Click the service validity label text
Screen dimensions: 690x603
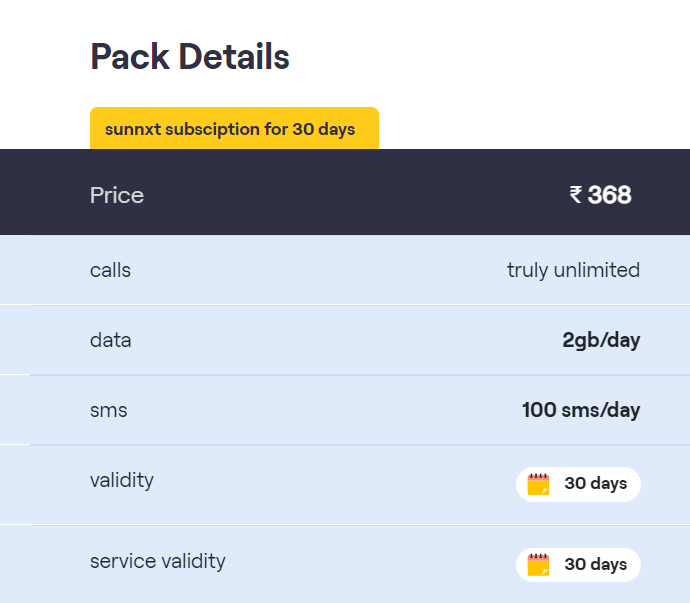coord(158,561)
